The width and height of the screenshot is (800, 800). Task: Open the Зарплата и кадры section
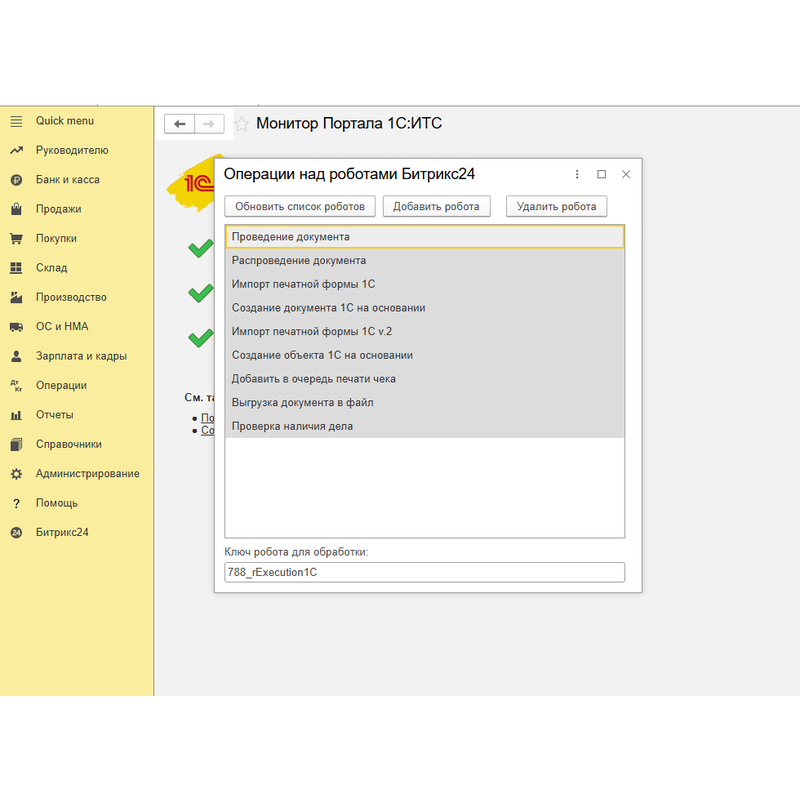81,356
